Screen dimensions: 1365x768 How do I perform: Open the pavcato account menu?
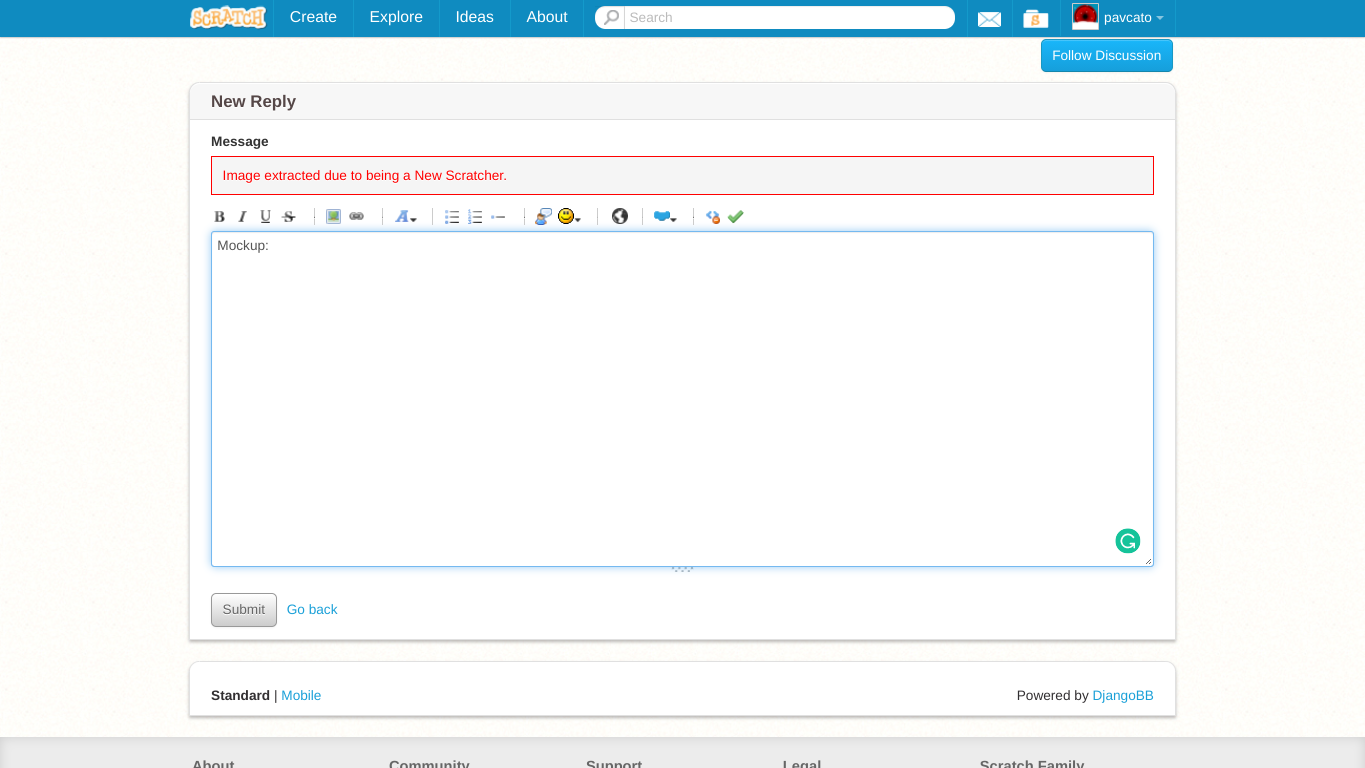tap(1118, 18)
